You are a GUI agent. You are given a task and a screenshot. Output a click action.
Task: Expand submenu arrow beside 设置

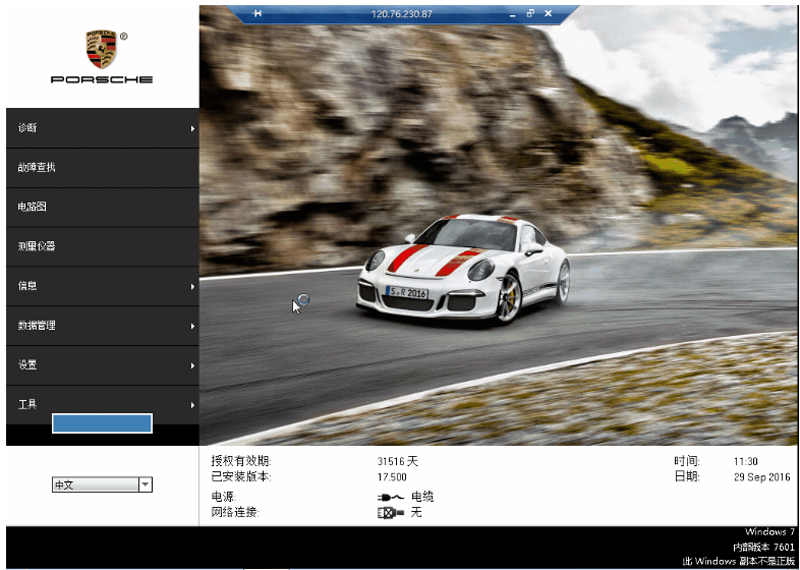[192, 366]
